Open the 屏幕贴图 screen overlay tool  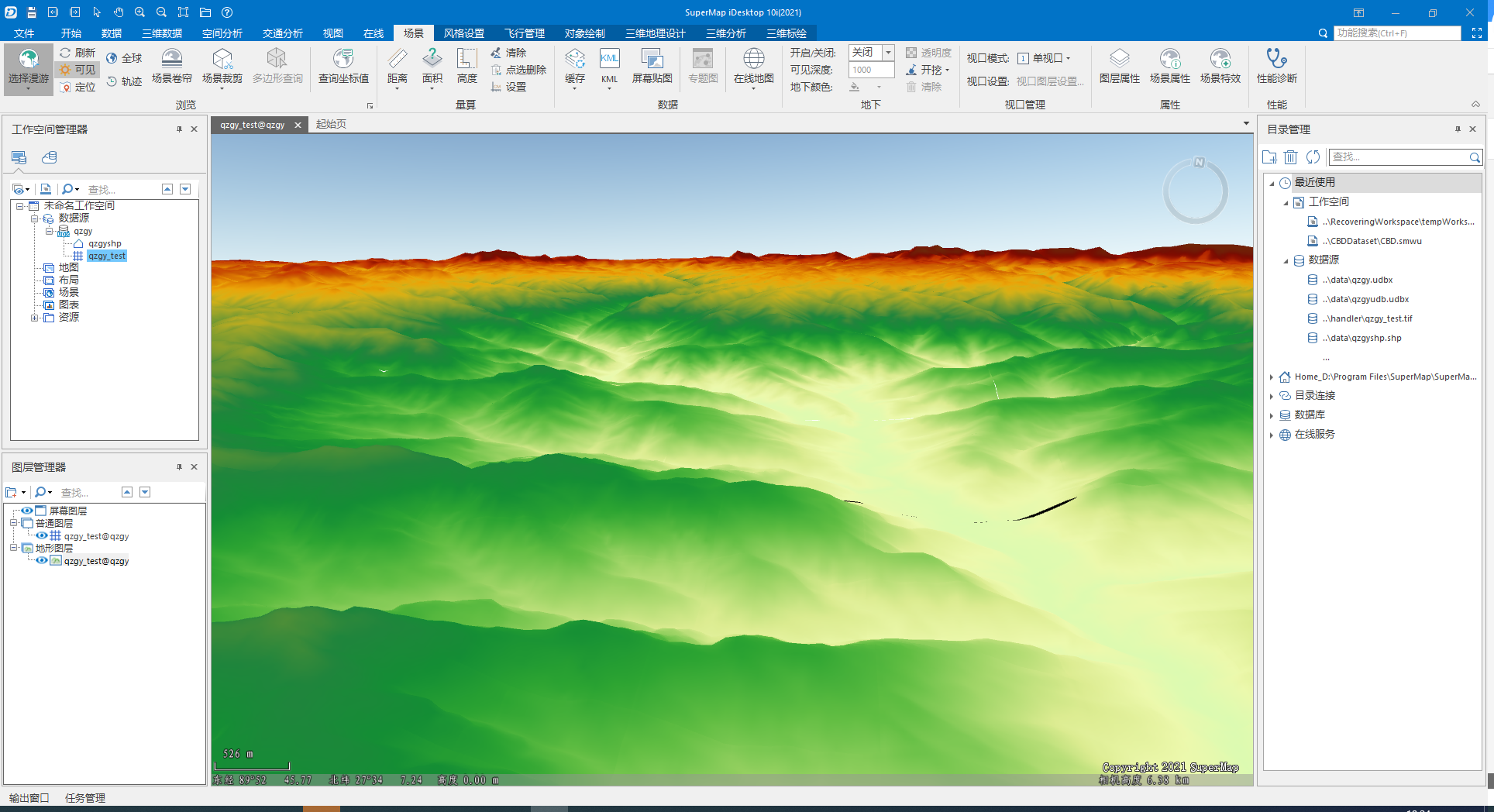652,67
